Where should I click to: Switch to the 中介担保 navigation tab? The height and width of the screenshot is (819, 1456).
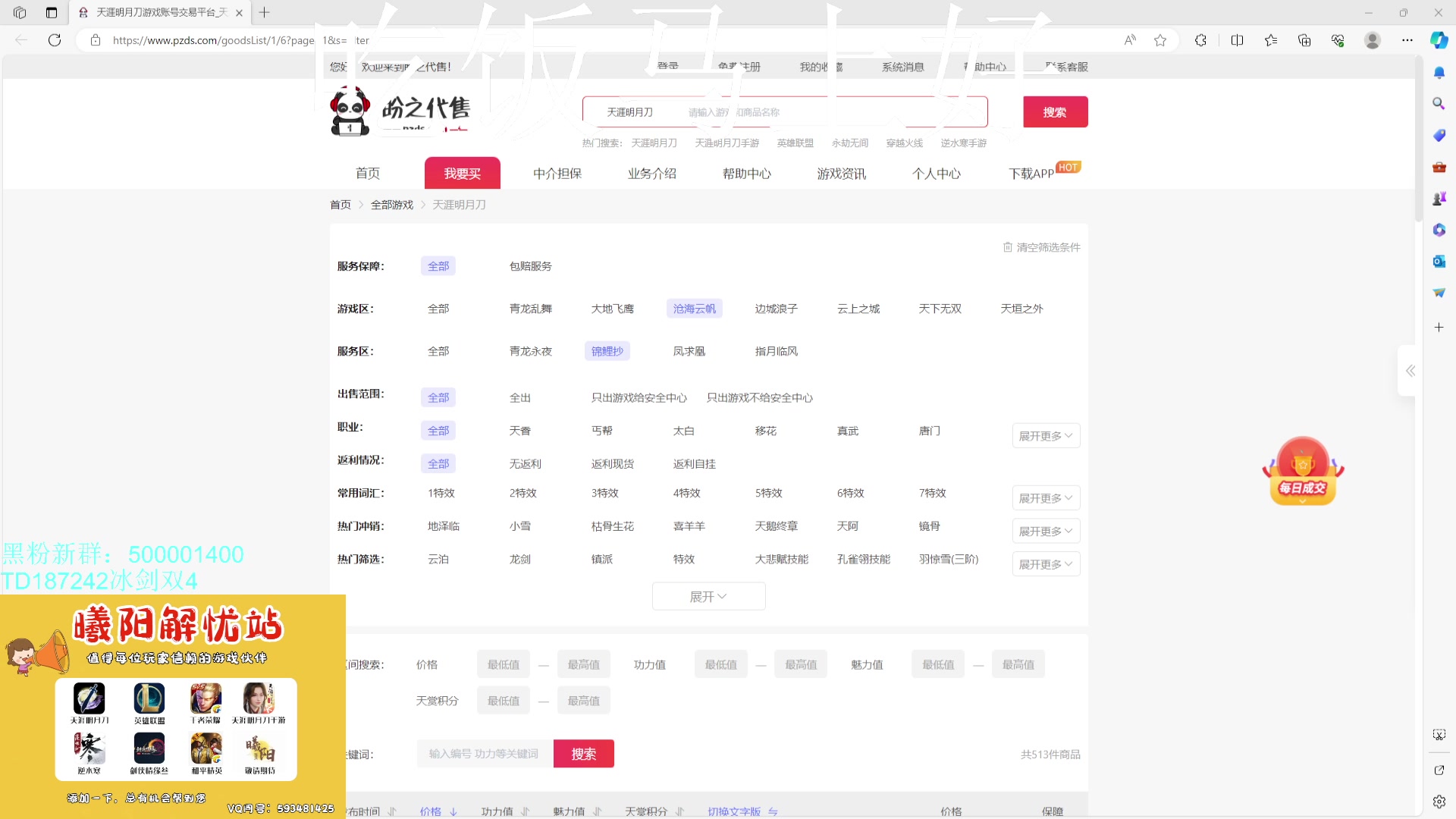click(x=557, y=173)
